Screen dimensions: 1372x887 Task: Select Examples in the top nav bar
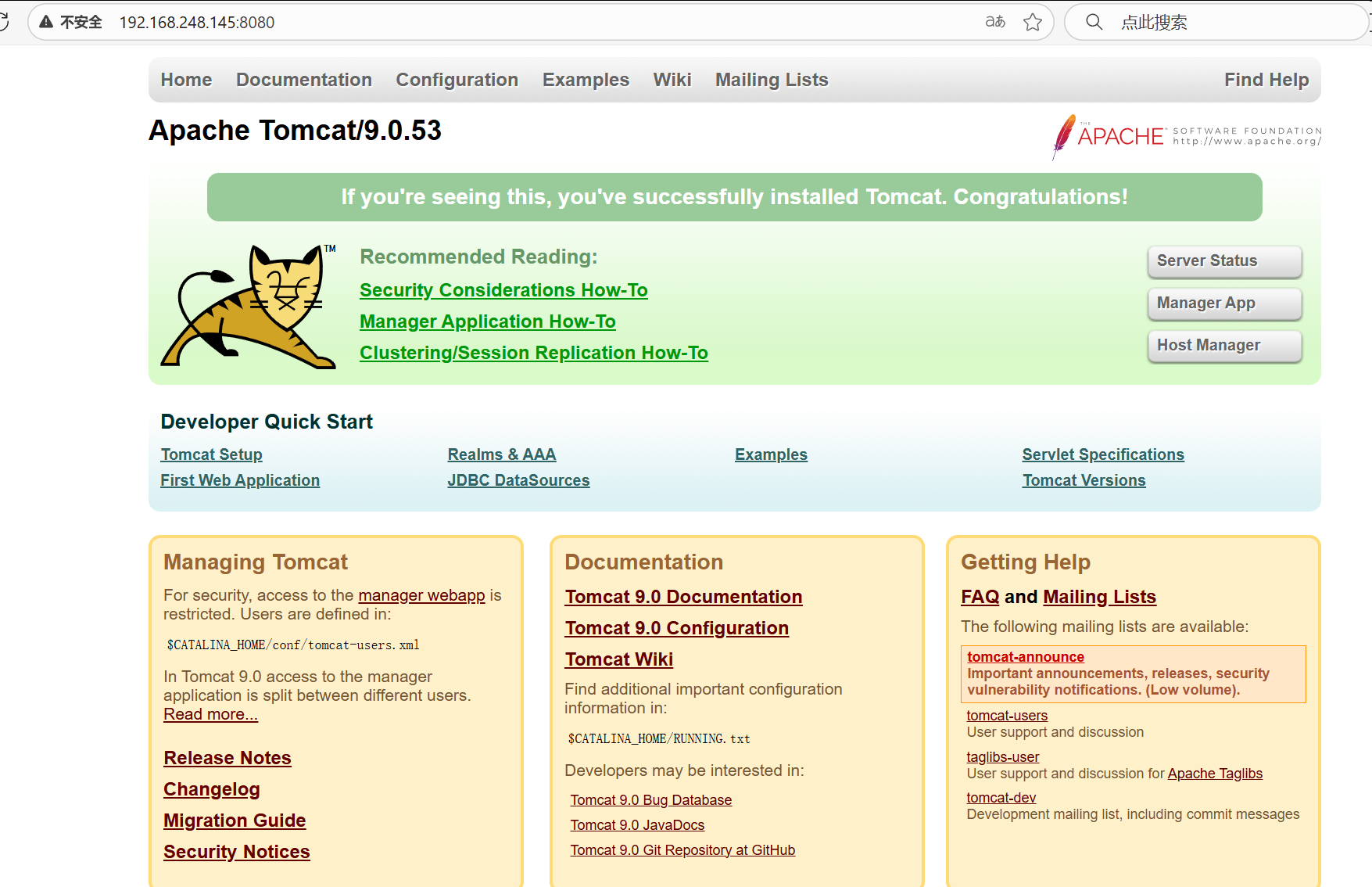[586, 80]
